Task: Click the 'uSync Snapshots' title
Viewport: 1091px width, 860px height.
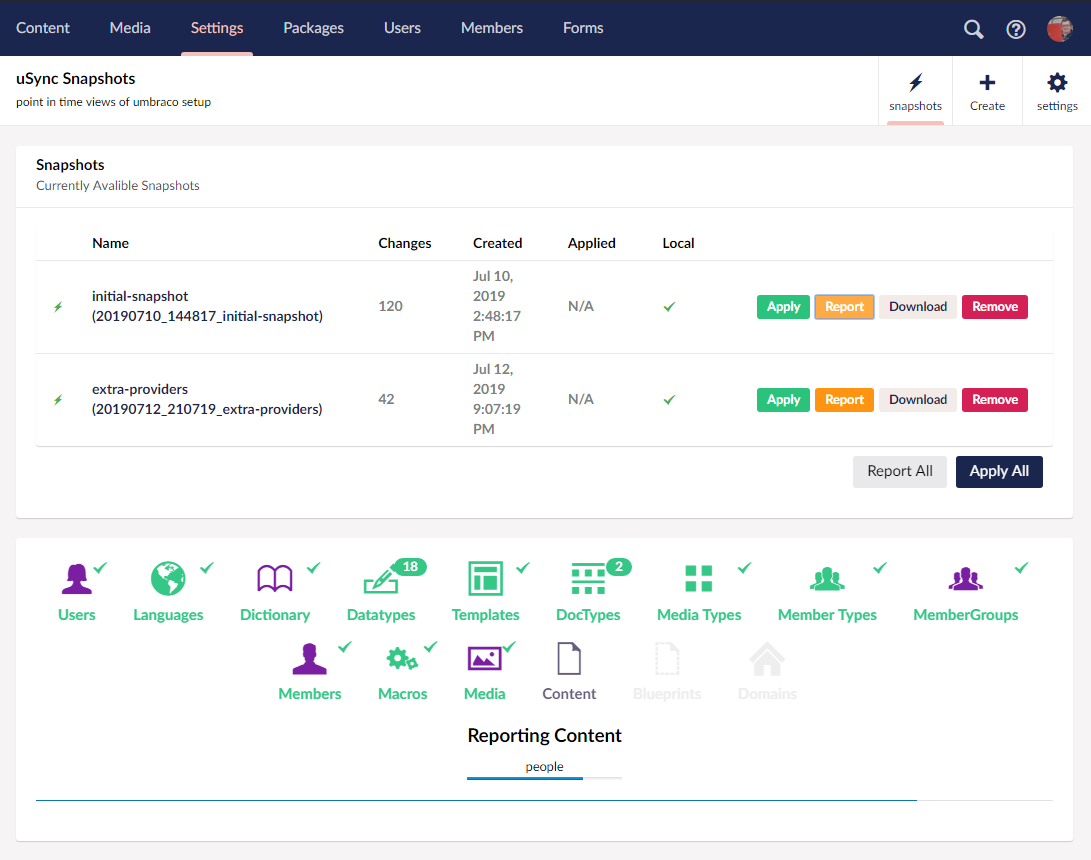Action: click(76, 79)
